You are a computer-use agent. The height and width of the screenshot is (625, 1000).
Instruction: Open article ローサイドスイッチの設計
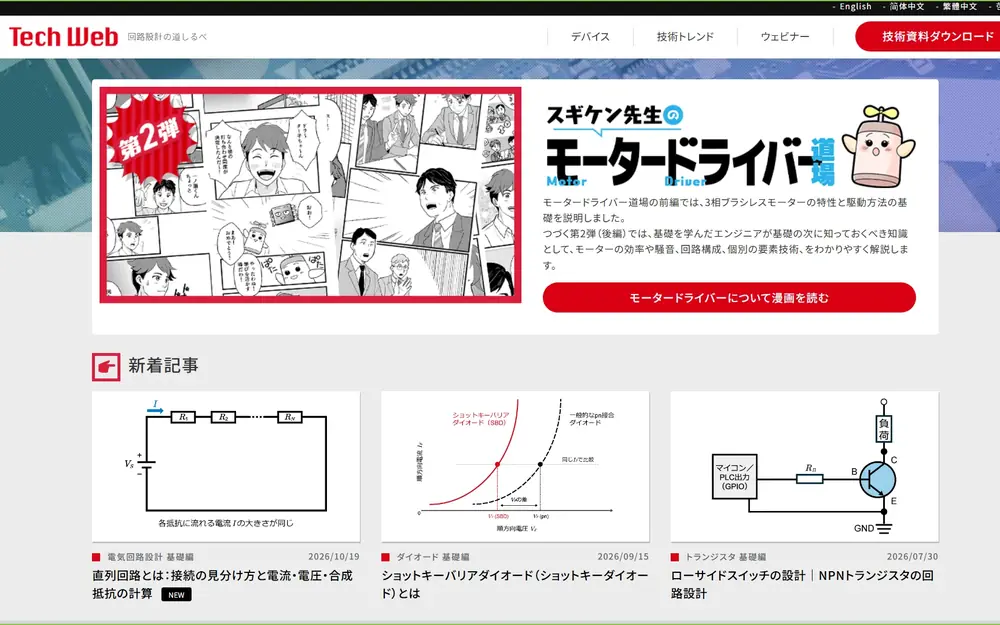click(x=802, y=584)
